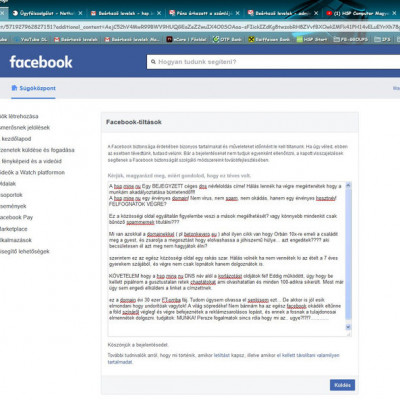Close the Pénz érkezett browser tab
Viewport: 400px width, 400px height.
point(237,13)
